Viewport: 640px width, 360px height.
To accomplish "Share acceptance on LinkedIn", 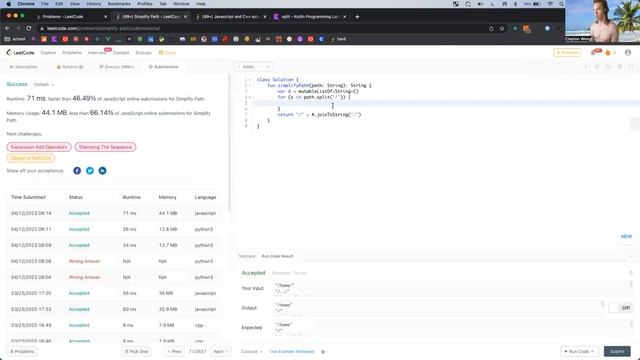I will pyautogui.click(x=102, y=171).
